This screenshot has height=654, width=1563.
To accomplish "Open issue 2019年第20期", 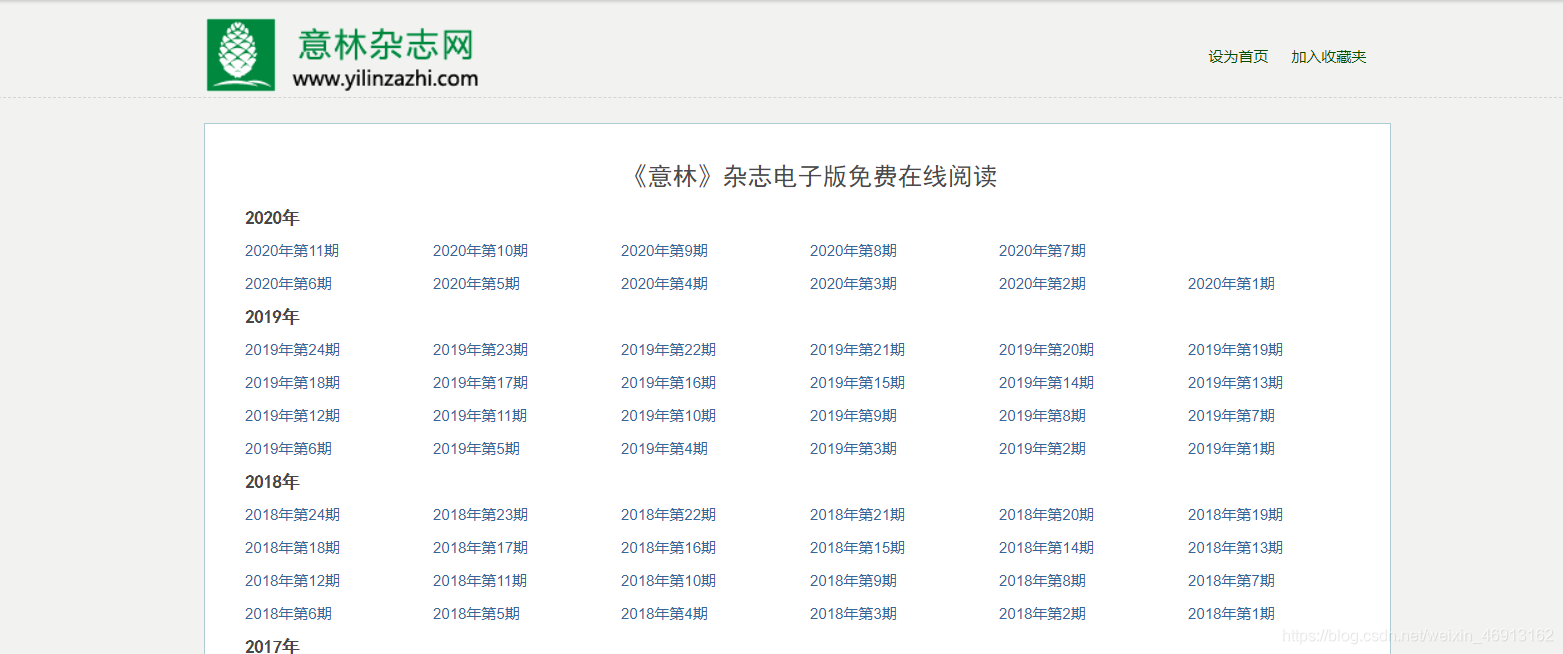I will coord(1046,350).
